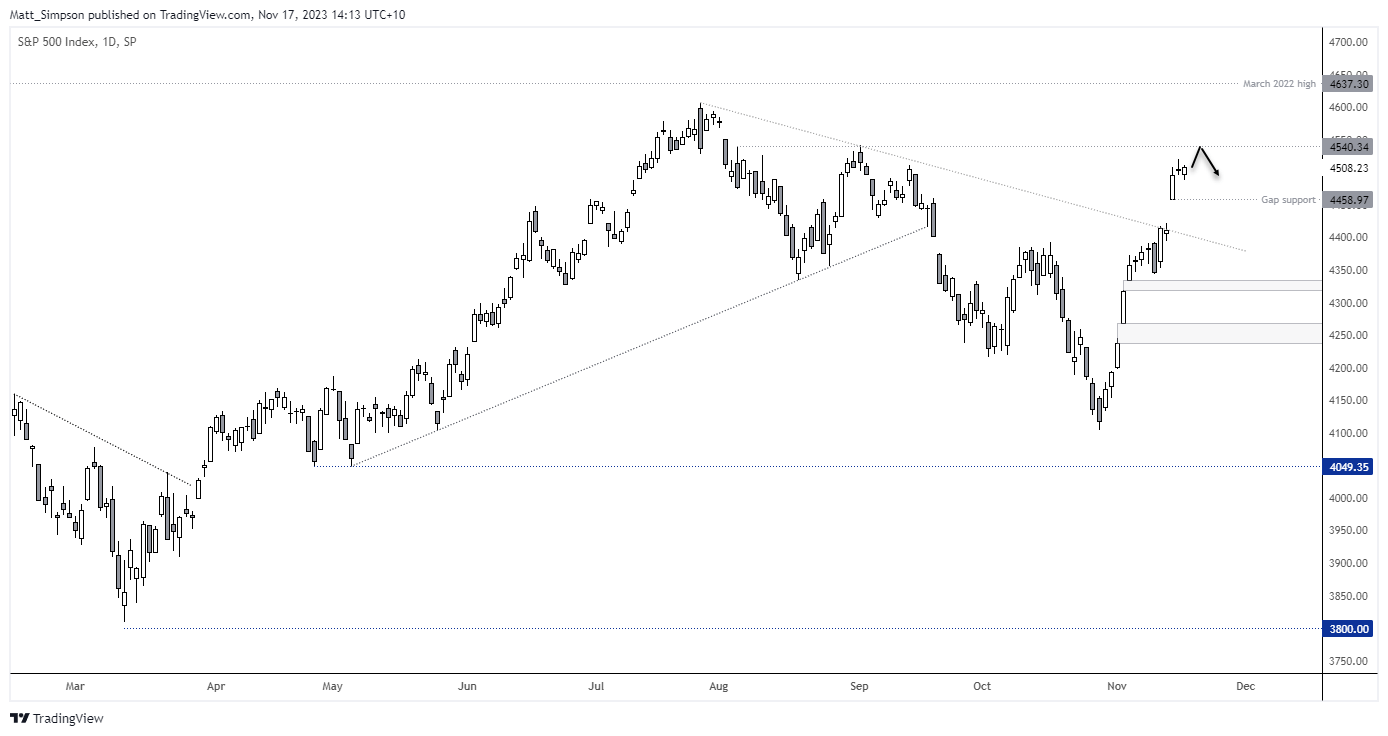Click the March 2022 high text annotation

pos(1279,83)
